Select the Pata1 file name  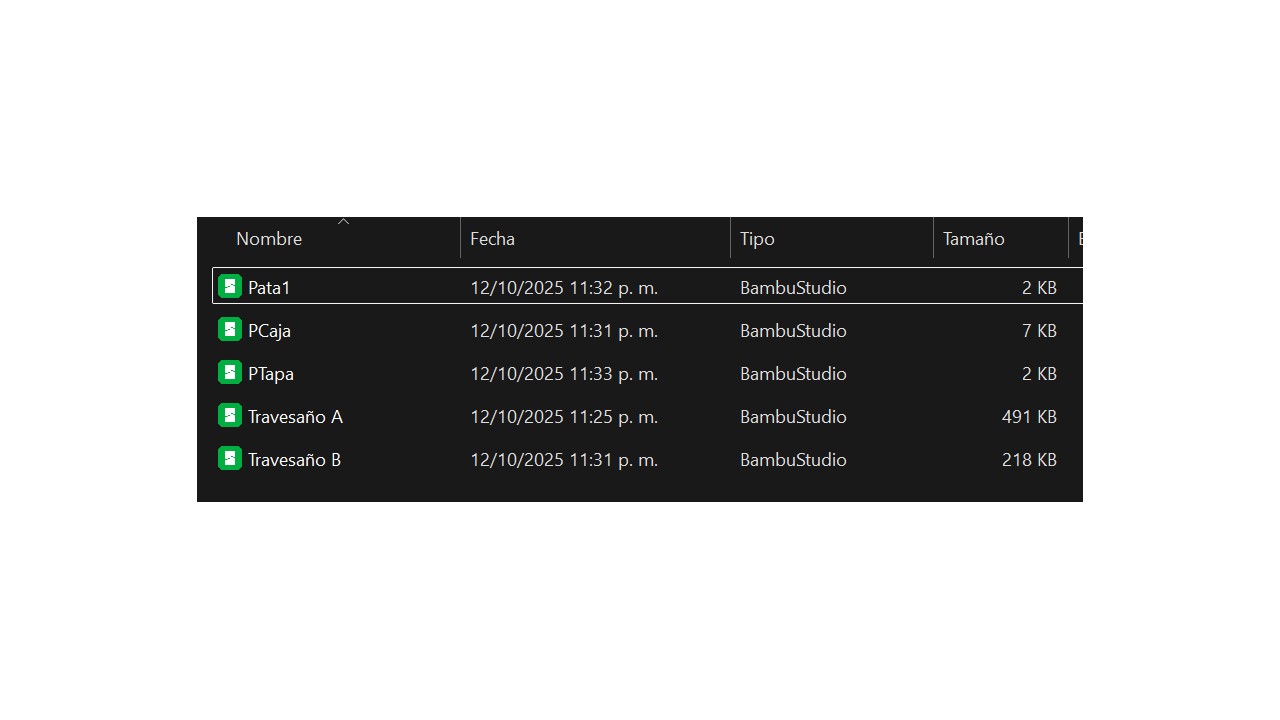tap(269, 288)
